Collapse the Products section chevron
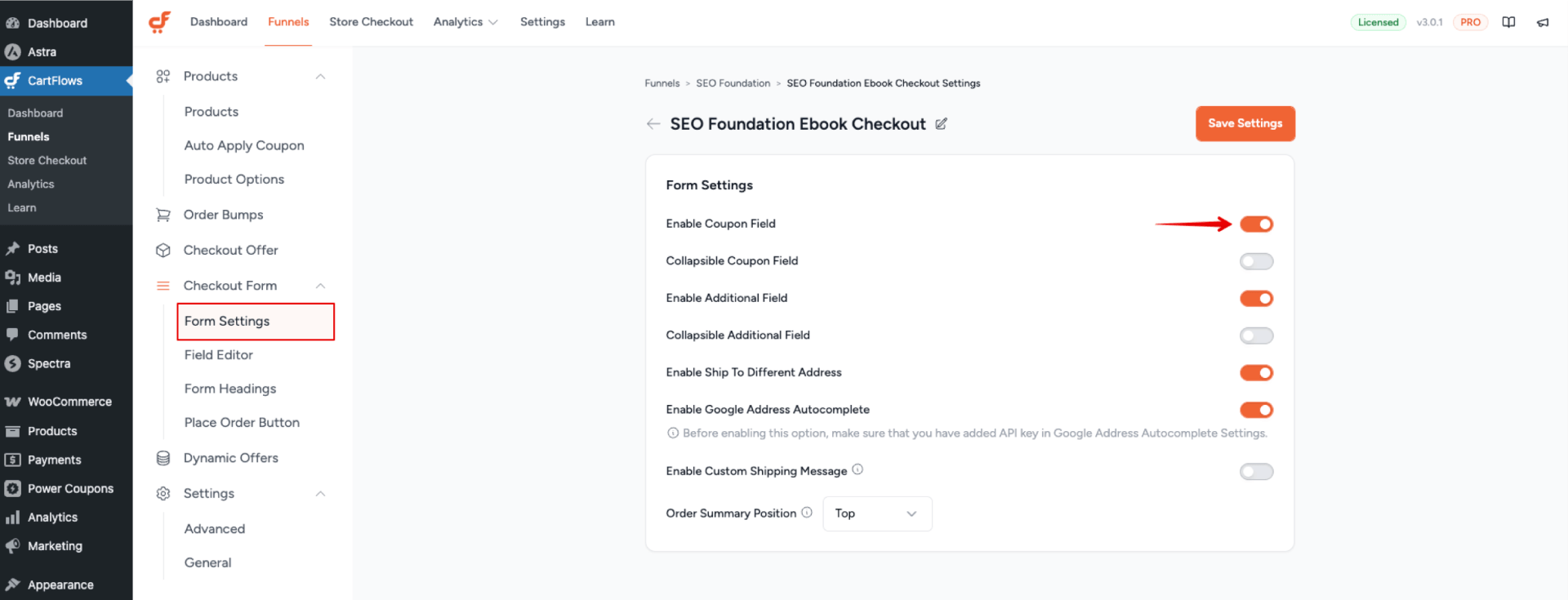This screenshot has height=600, width=1568. [320, 77]
